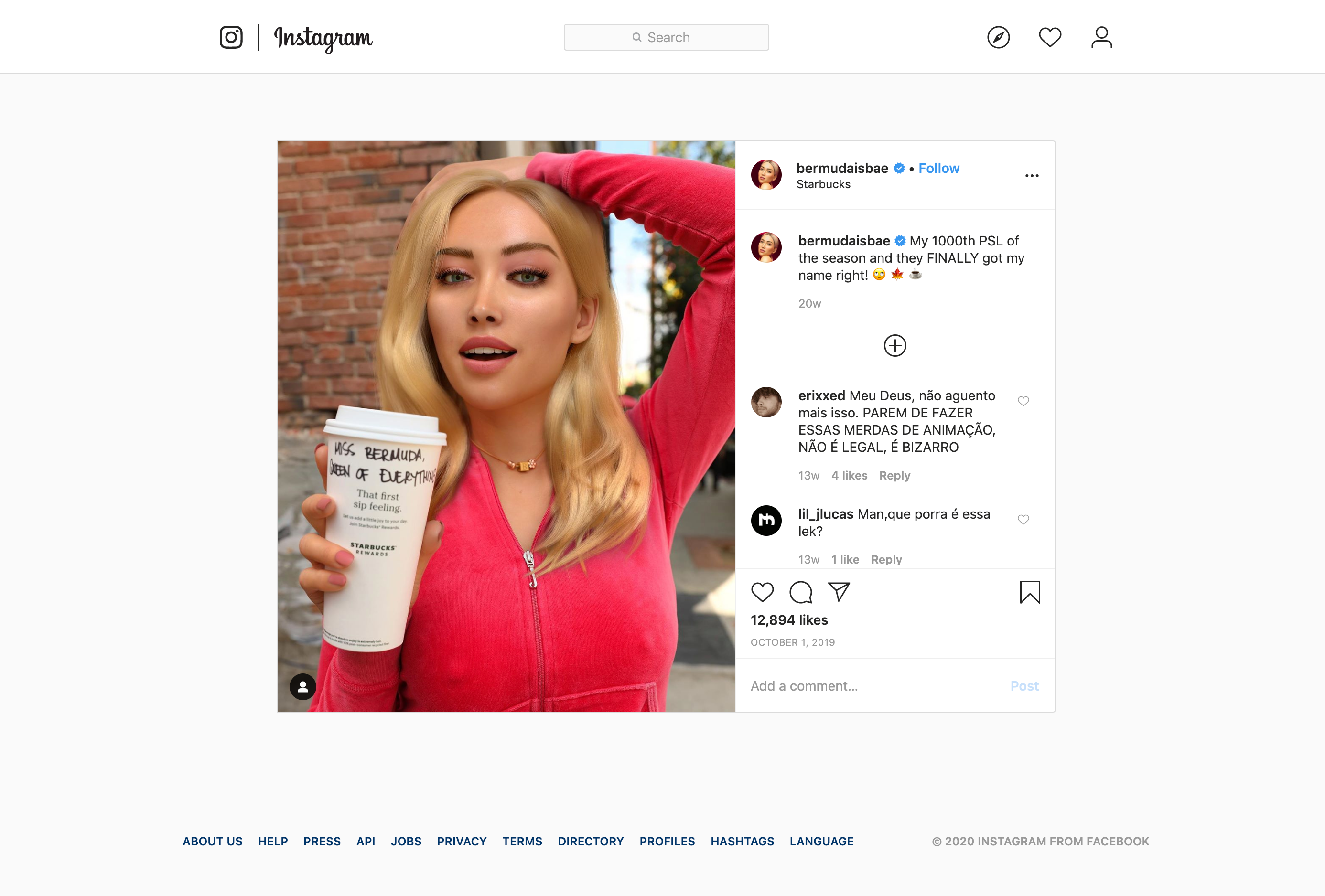The image size is (1325, 896).
Task: Open the Instagram wordmark home link
Action: (323, 38)
